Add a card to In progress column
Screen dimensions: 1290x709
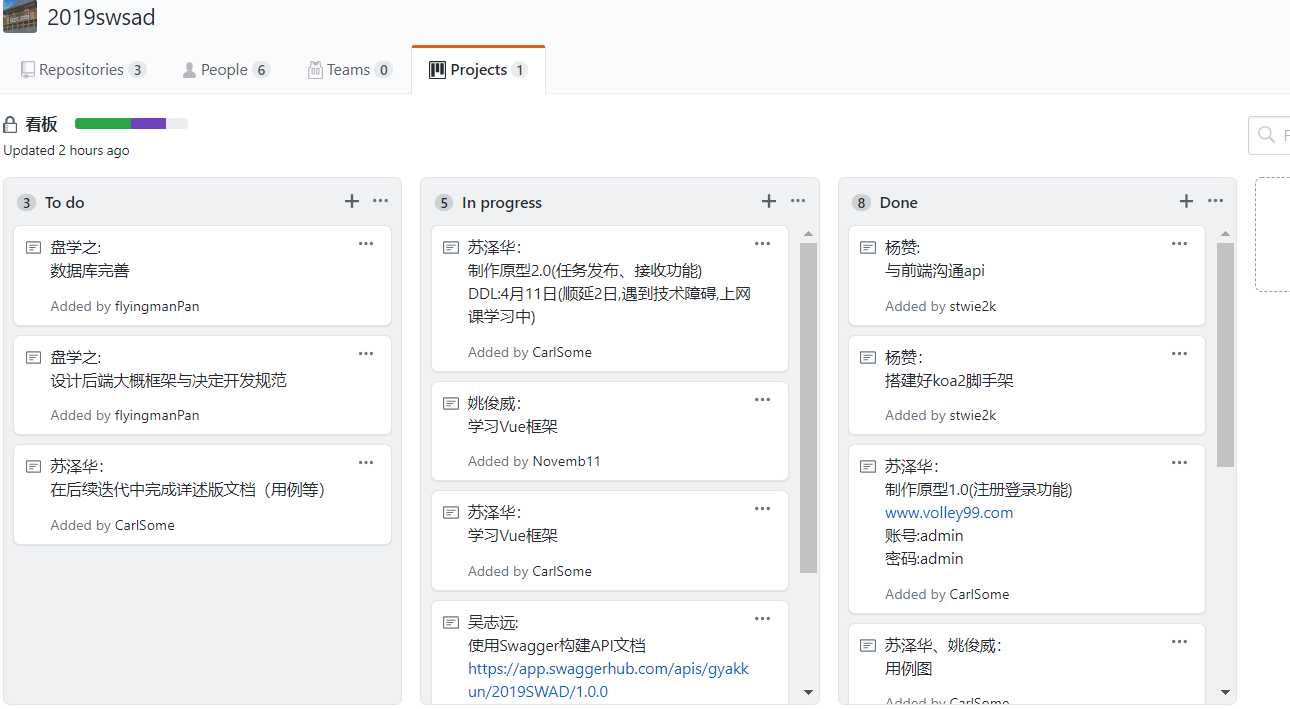769,202
